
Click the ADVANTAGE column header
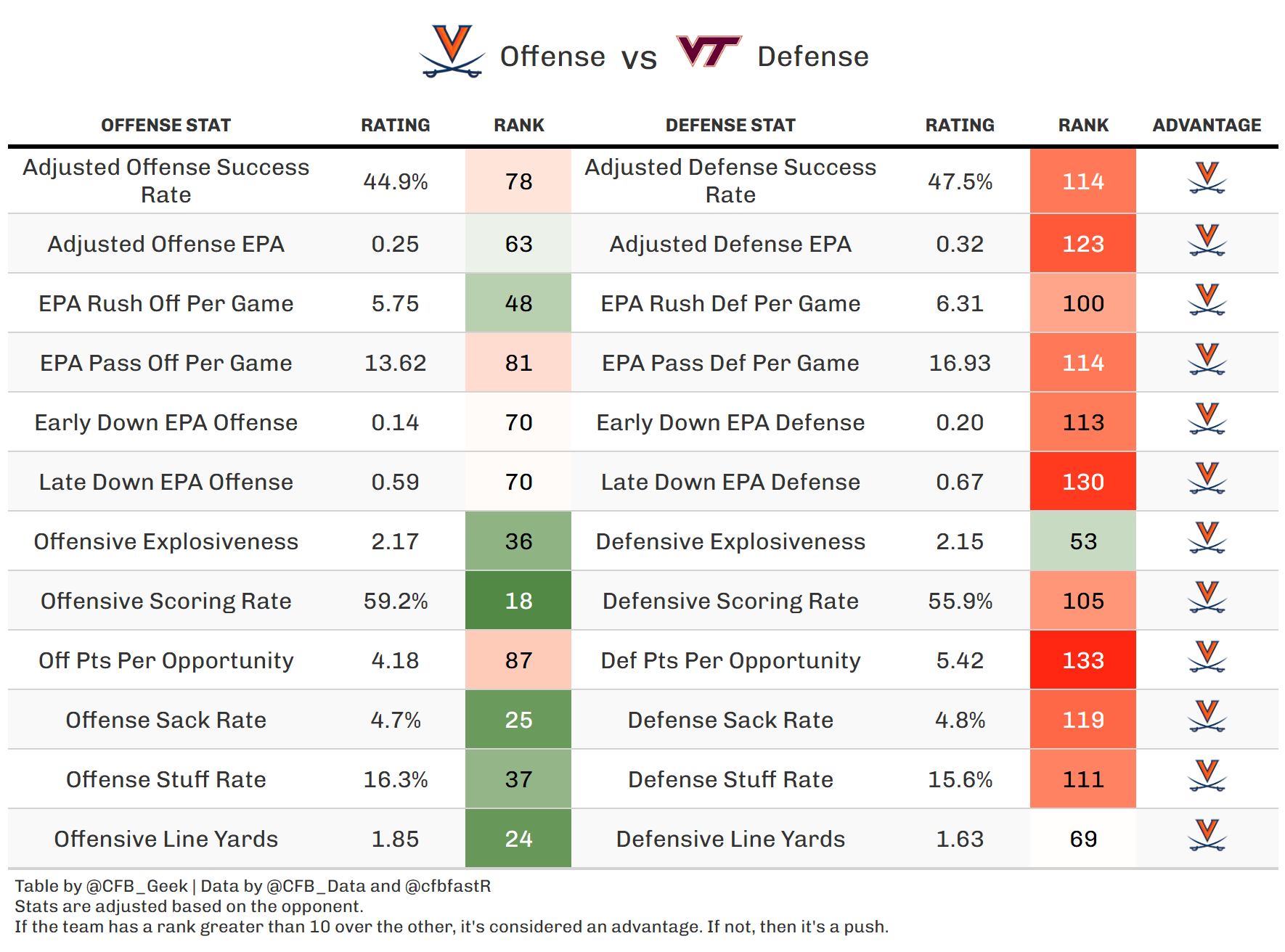click(1207, 126)
